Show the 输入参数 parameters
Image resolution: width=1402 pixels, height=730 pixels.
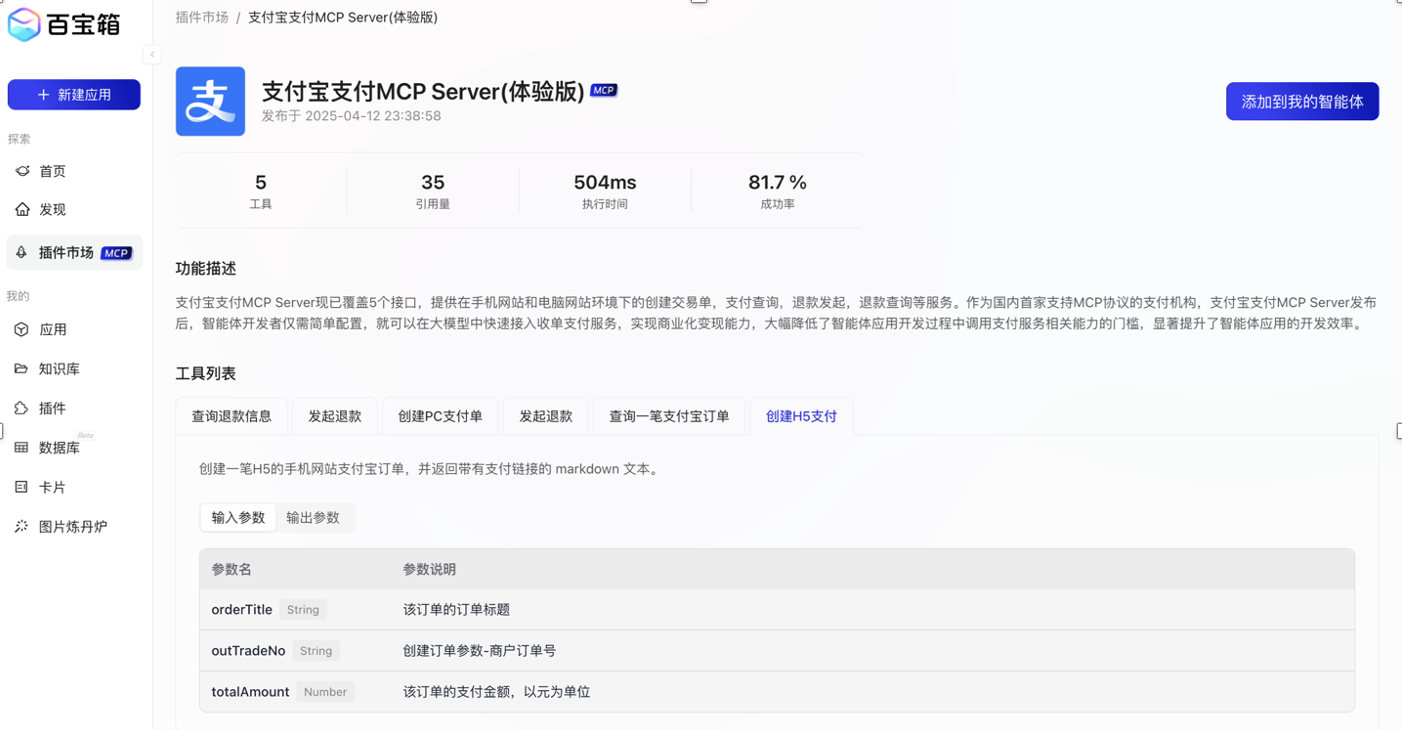[x=238, y=517]
